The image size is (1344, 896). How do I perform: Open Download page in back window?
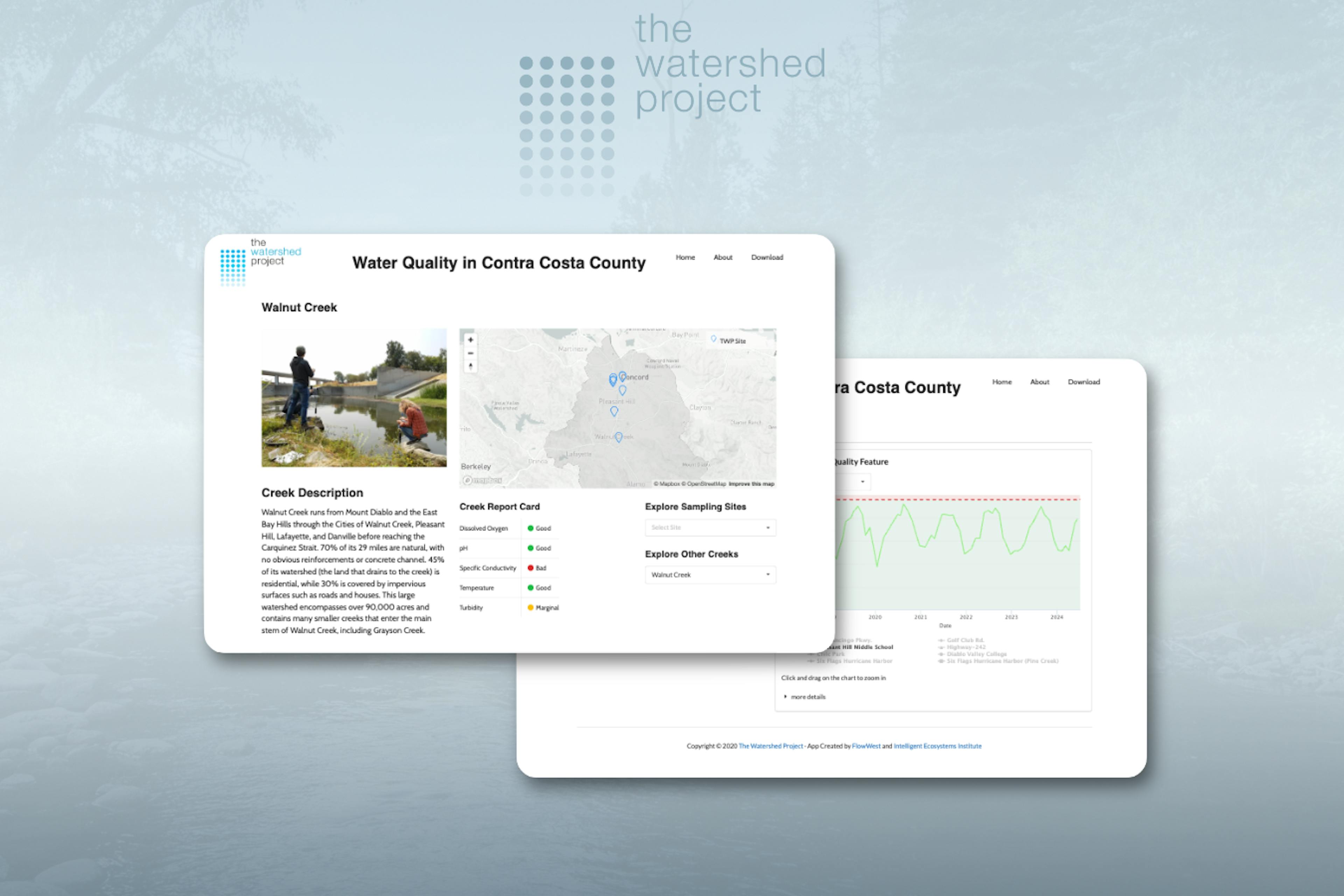[1084, 382]
